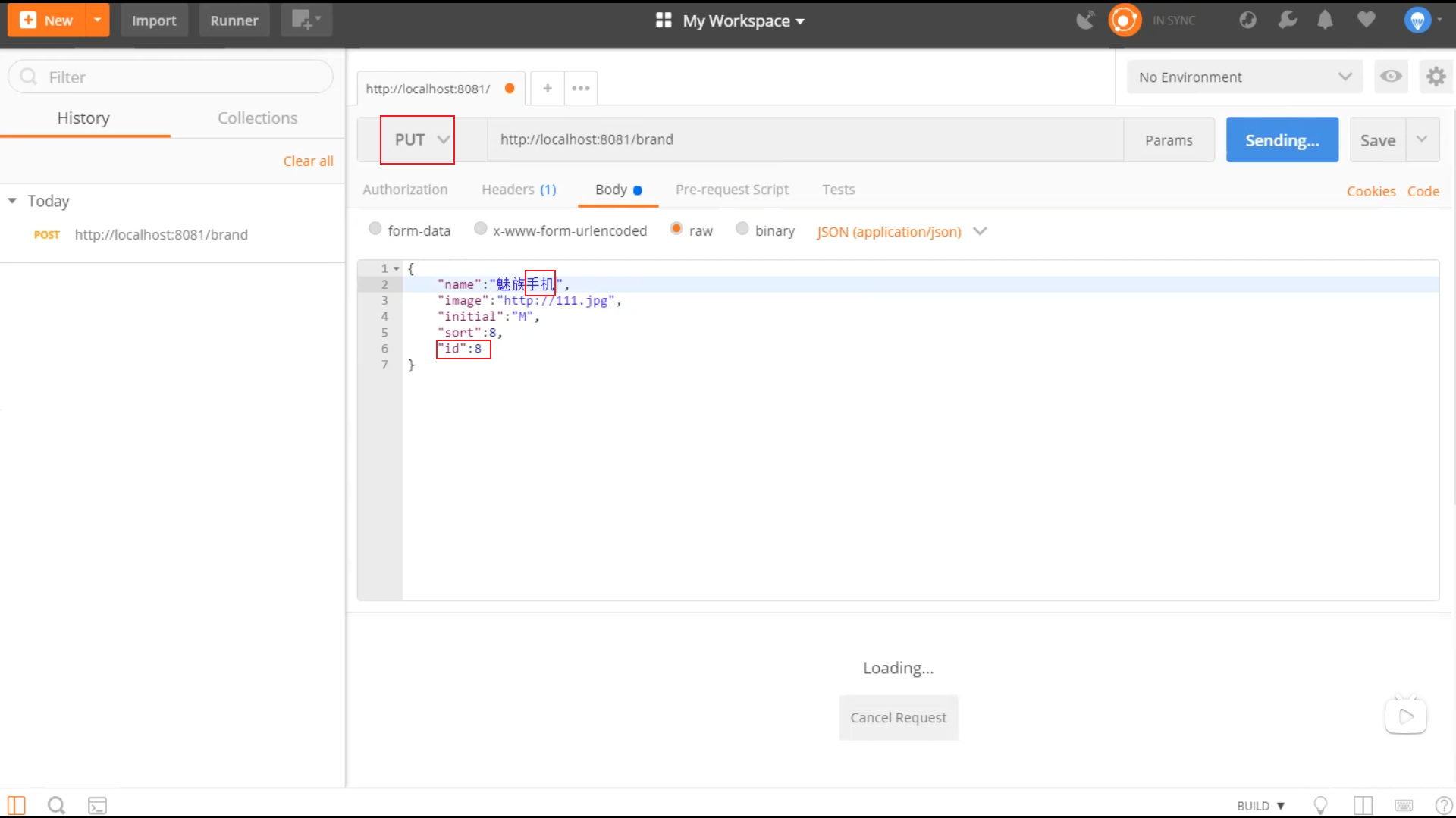Screen dimensions: 1456x818
Task: Add a new request tab
Action: tap(547, 89)
